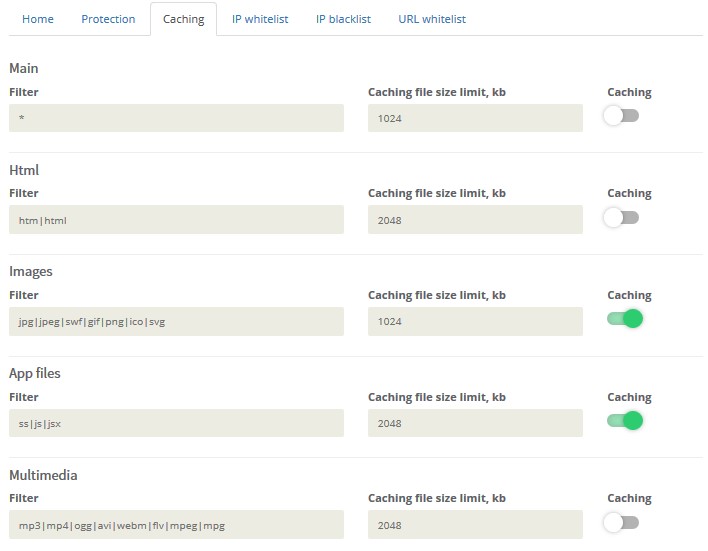The width and height of the screenshot is (708, 551).
Task: Enable Multimedia caching switch
Action: [x=621, y=522]
